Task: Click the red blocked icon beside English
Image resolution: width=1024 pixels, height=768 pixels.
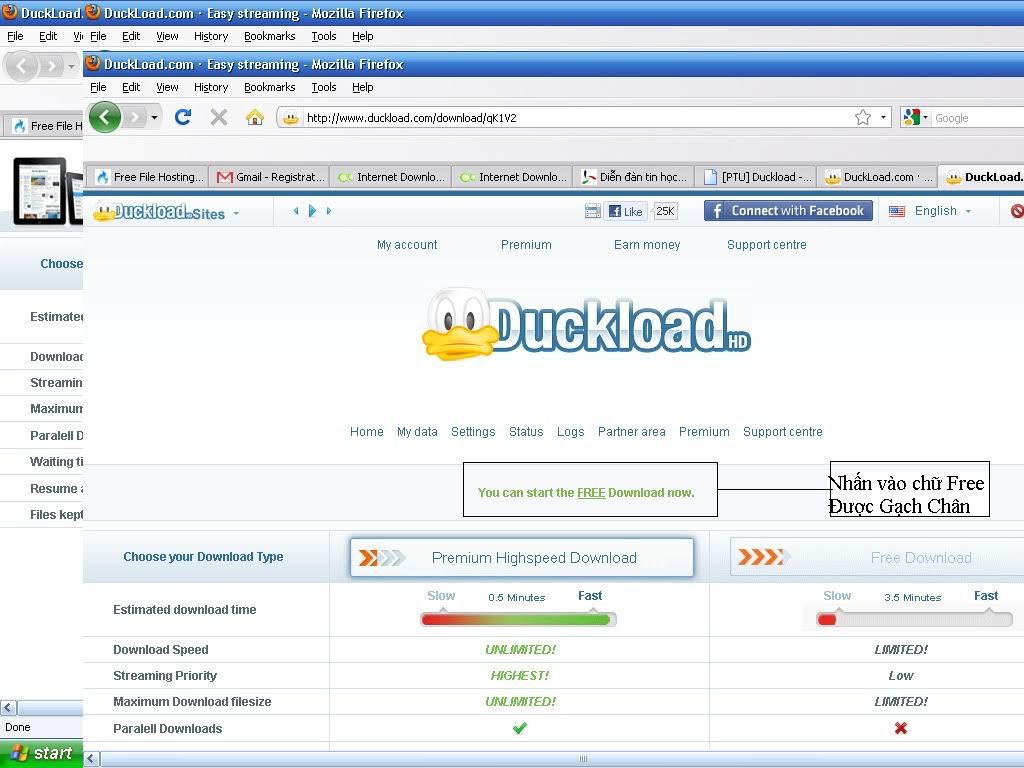Action: (1017, 211)
